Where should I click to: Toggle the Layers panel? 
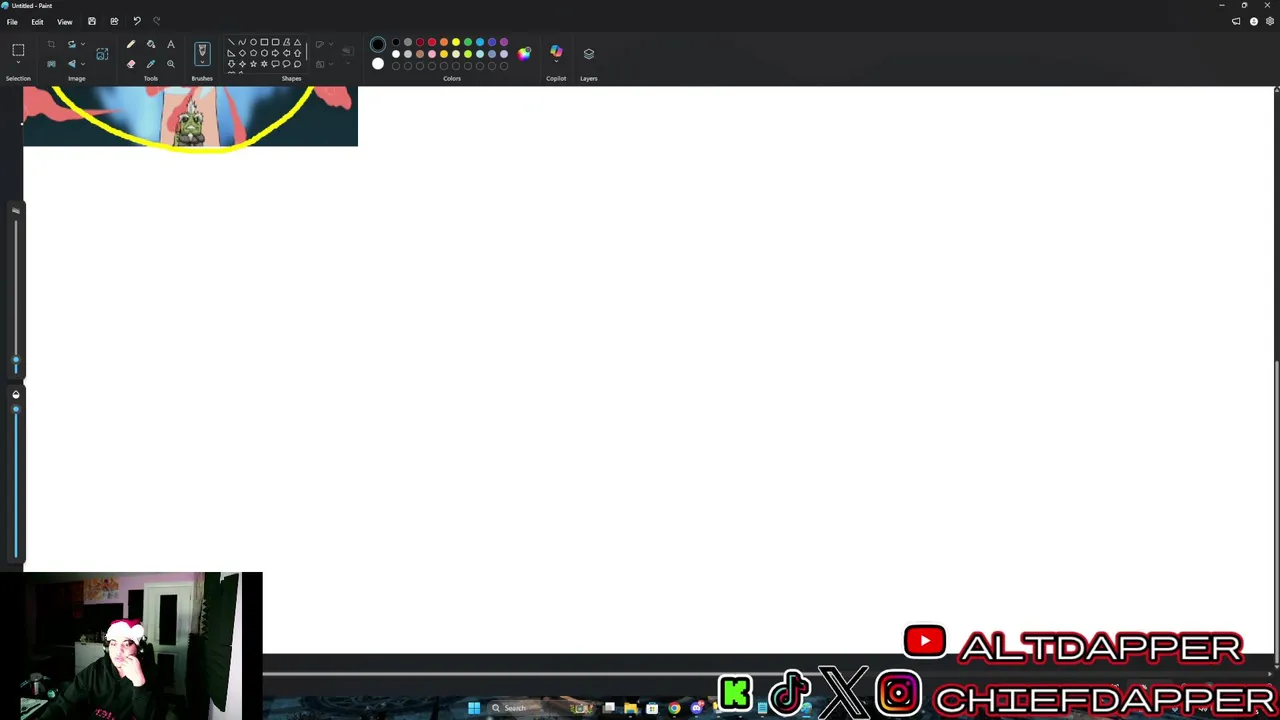click(589, 54)
